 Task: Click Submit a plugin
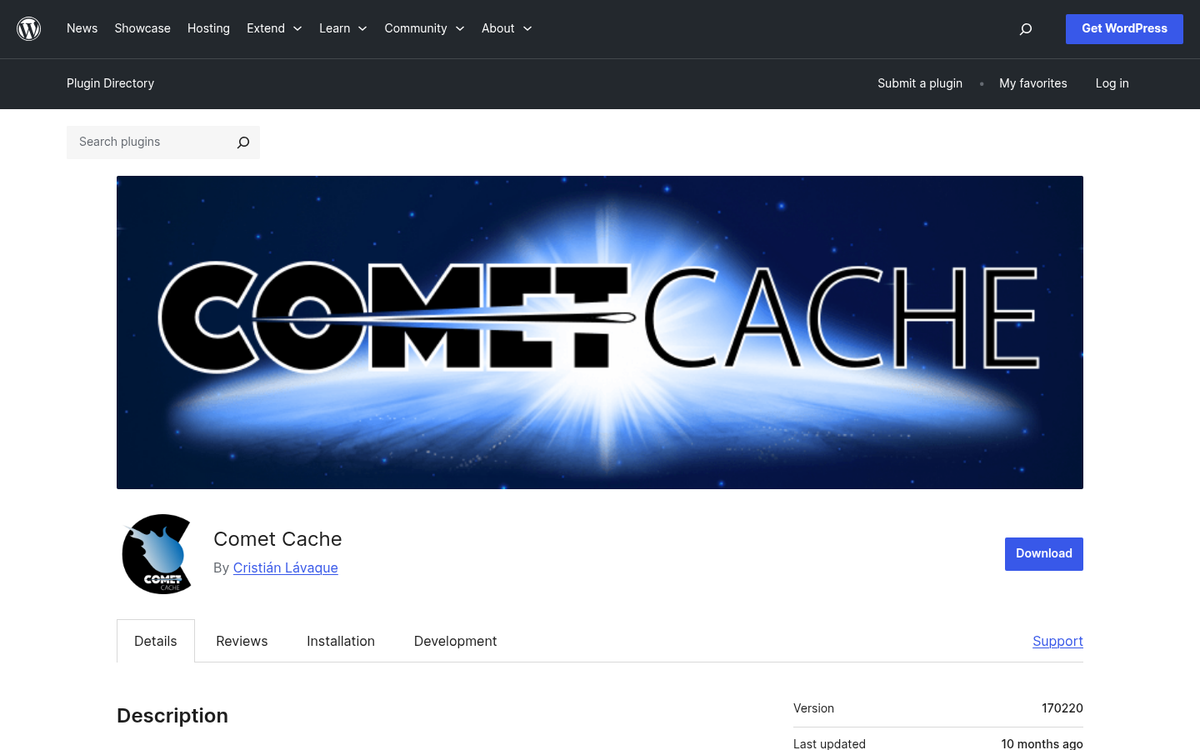(919, 84)
